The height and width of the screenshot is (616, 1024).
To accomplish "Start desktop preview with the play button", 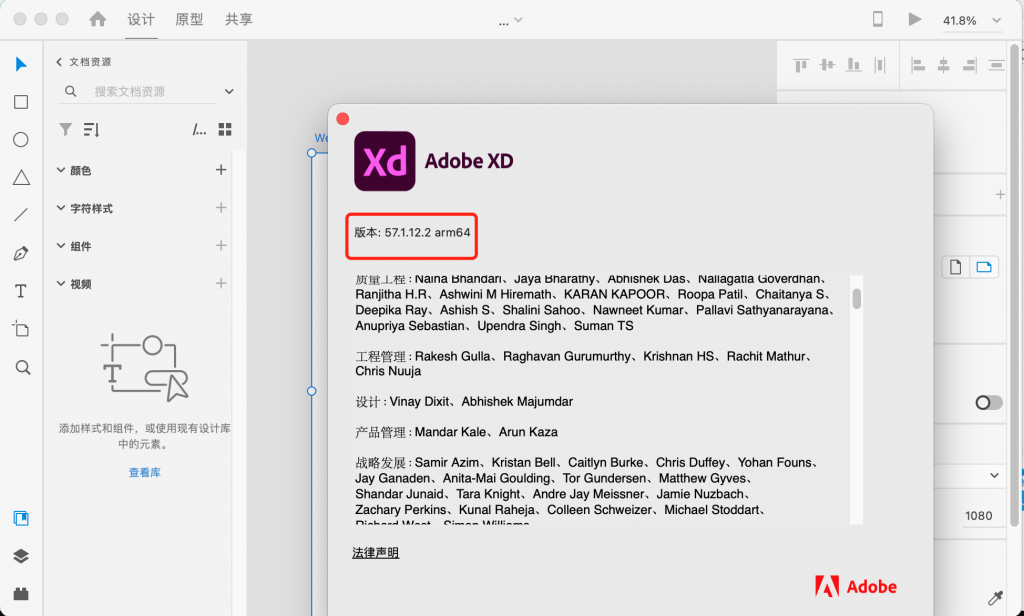I will 913,18.
